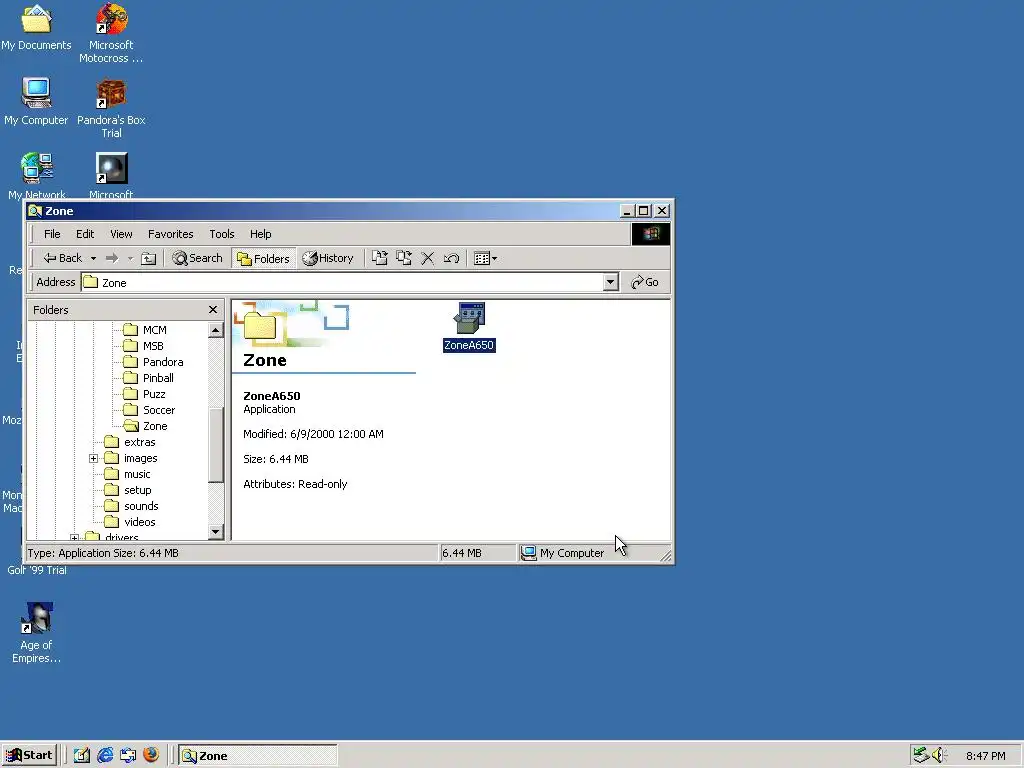Expand the Address bar dropdown arrow
Viewport: 1024px width, 768px height.
point(611,282)
